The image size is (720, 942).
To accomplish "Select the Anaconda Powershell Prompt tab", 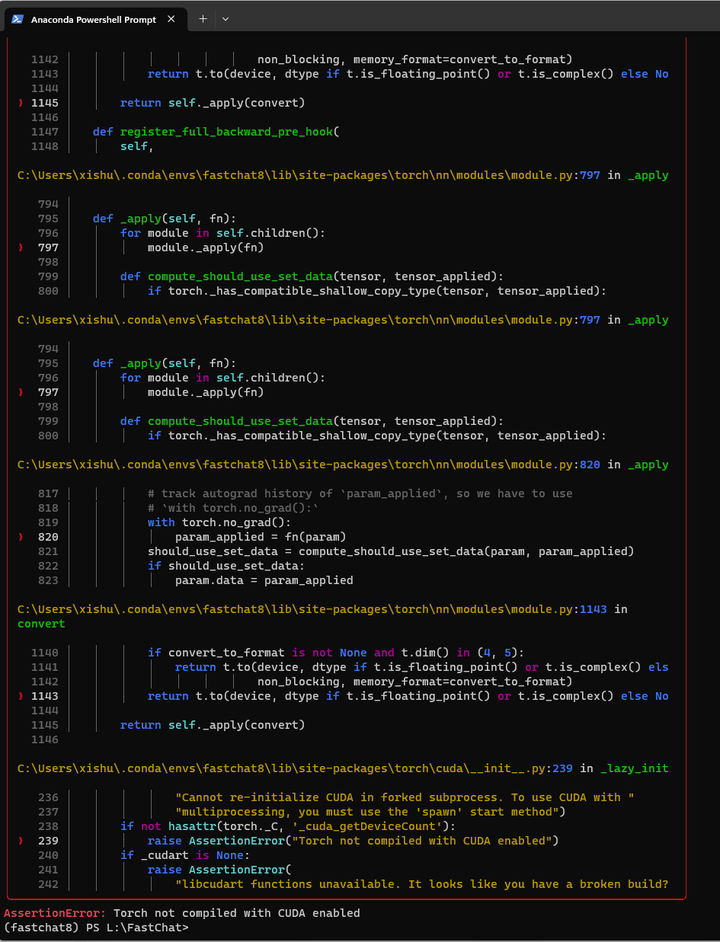I will click(x=94, y=19).
